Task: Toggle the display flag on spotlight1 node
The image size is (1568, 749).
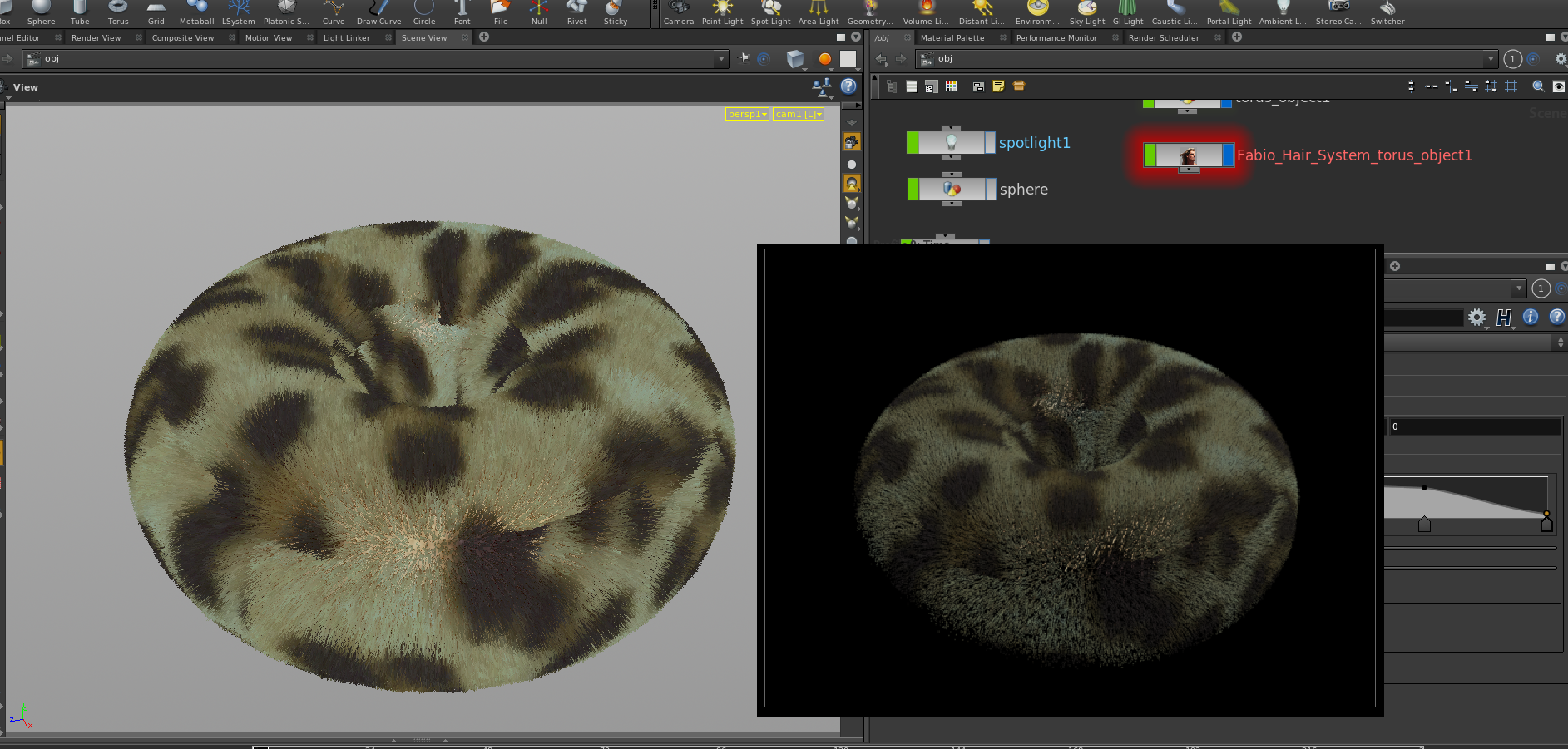Action: 990,143
